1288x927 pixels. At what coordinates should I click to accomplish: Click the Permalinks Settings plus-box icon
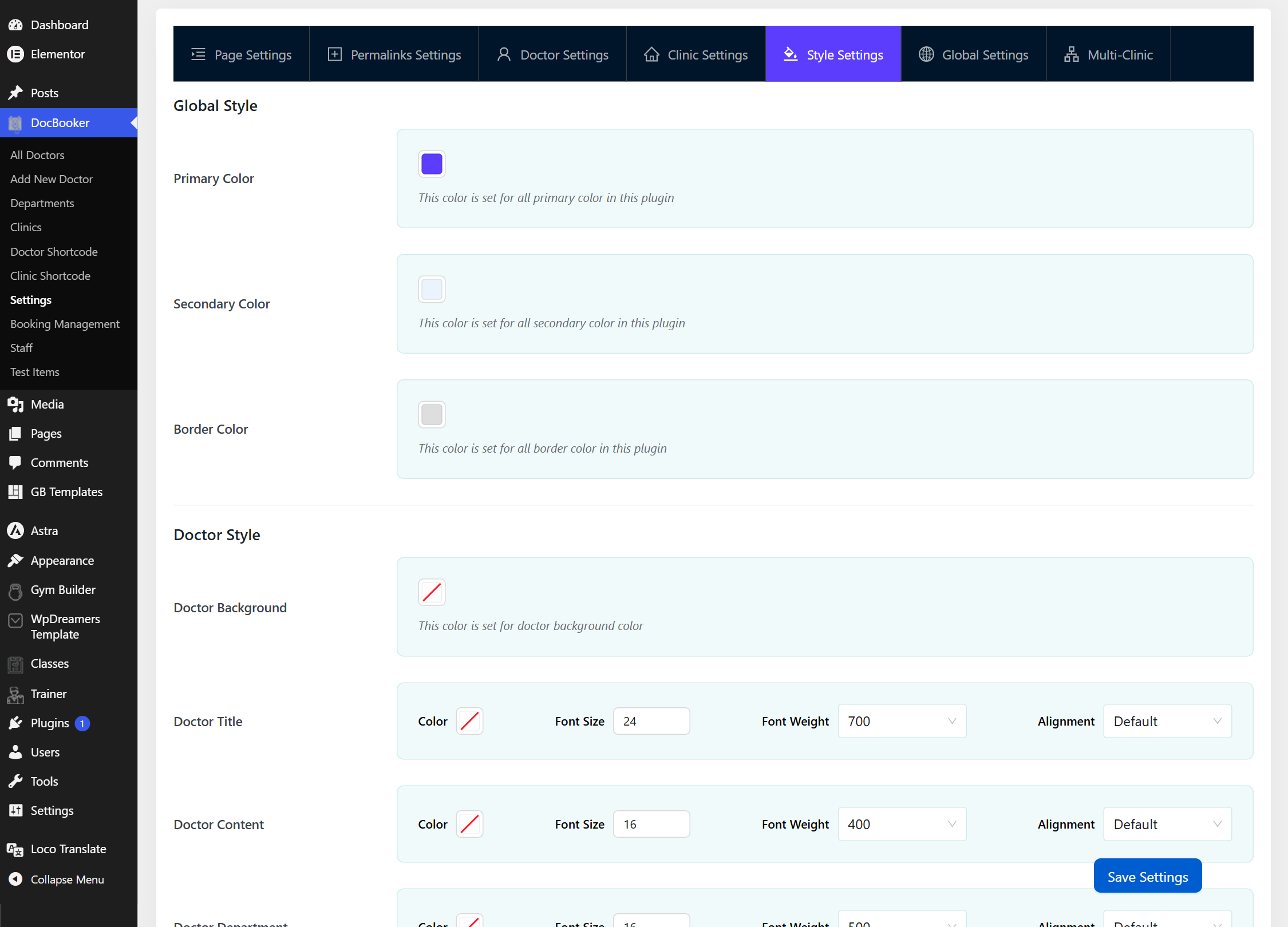[x=334, y=54]
